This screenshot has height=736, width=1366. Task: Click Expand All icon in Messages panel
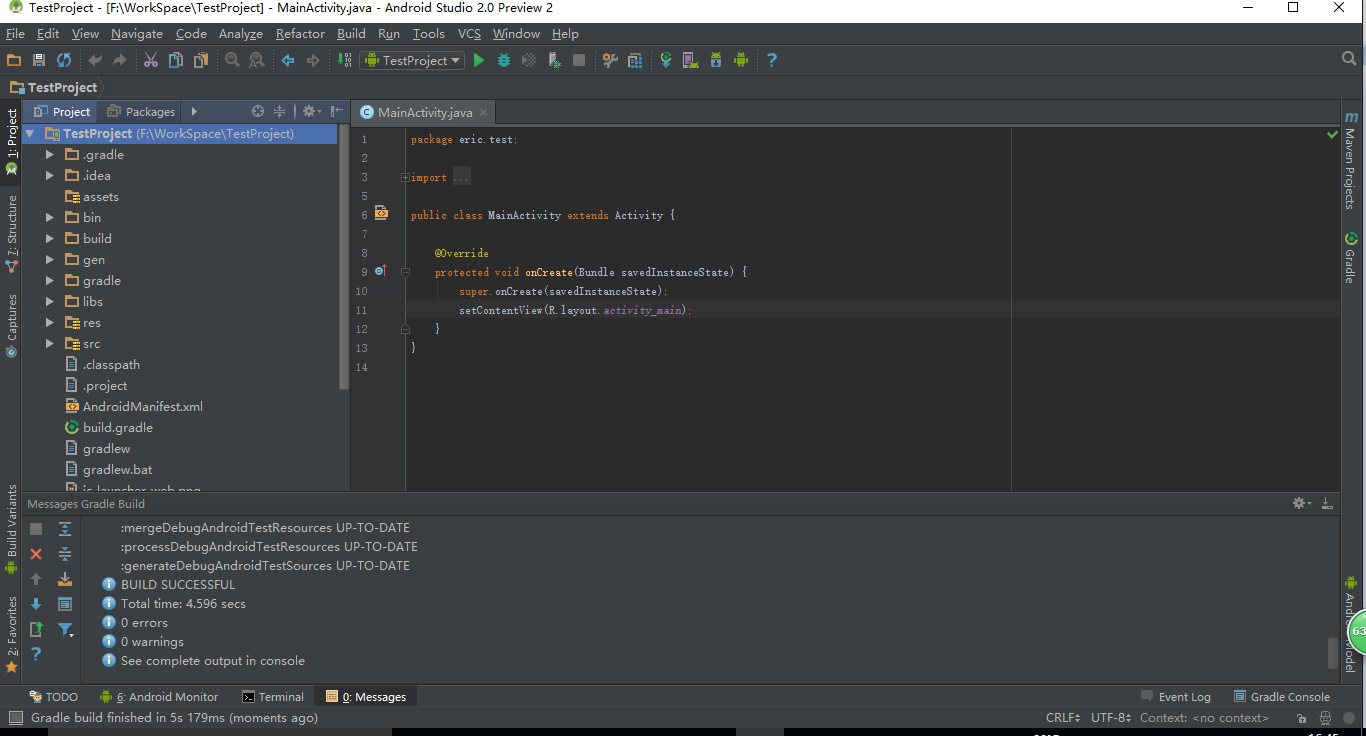[x=65, y=528]
